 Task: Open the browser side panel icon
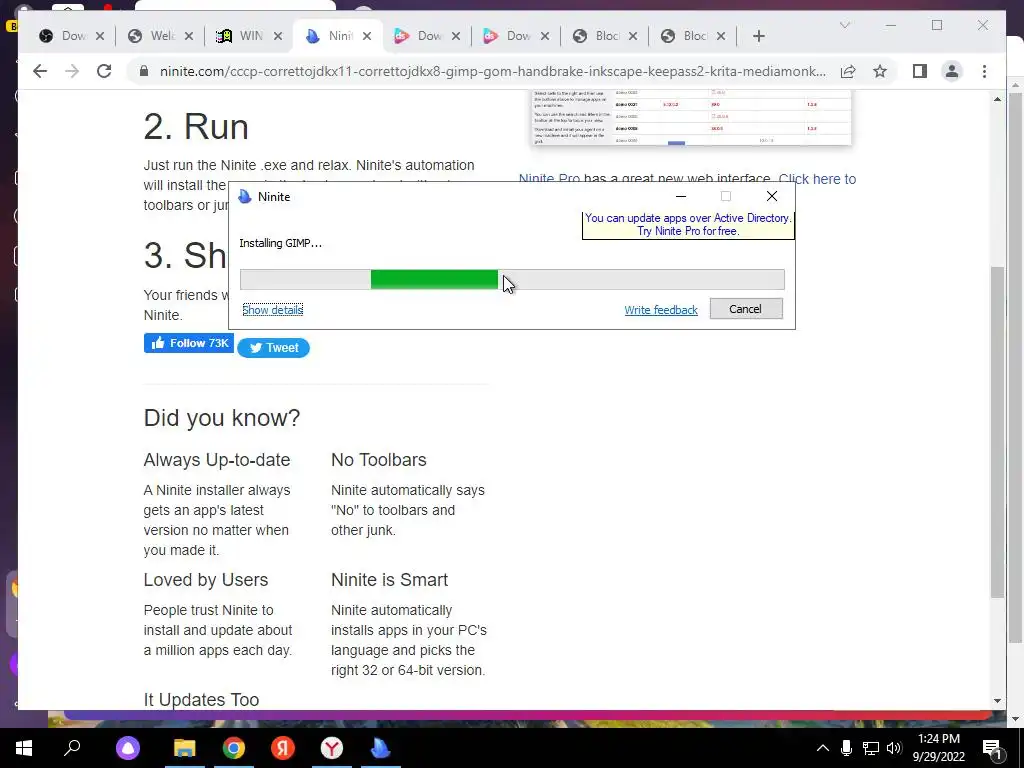pyautogui.click(x=920, y=71)
